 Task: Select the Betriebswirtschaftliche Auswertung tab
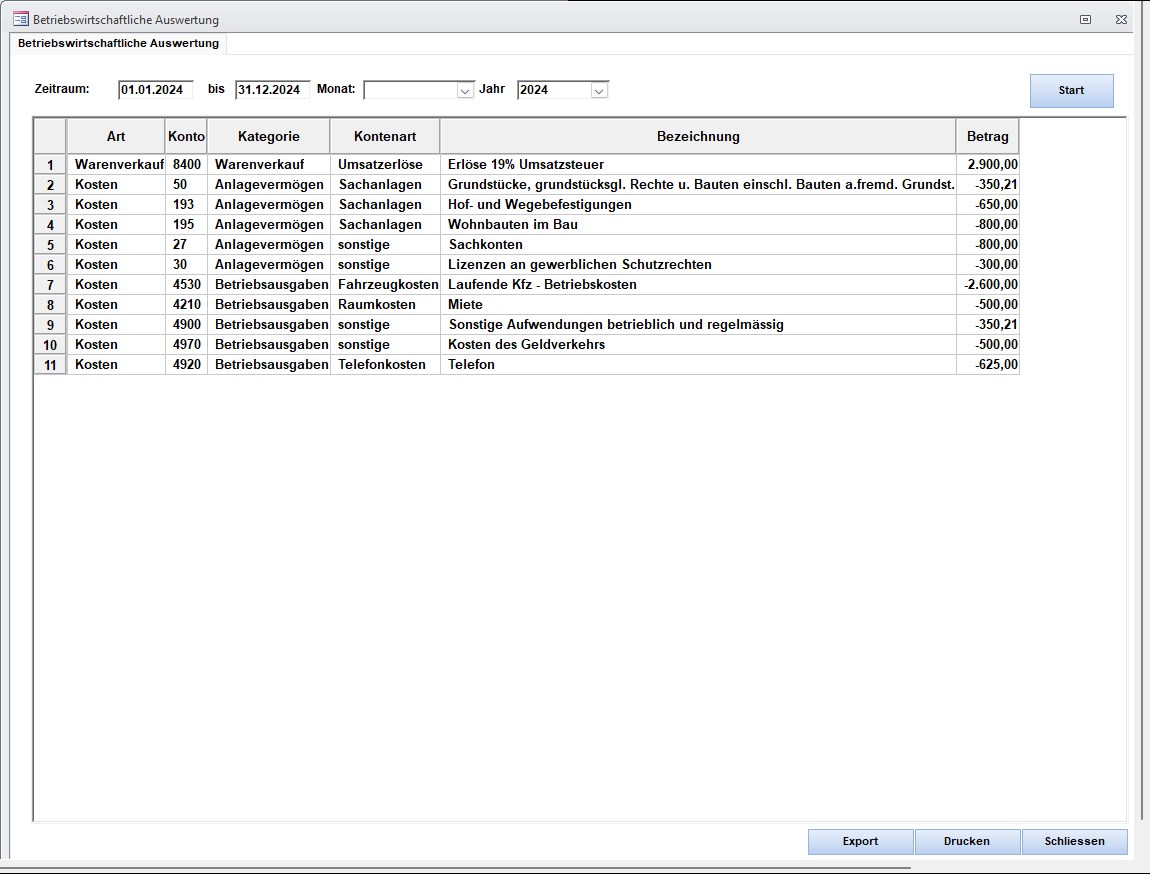click(x=118, y=44)
